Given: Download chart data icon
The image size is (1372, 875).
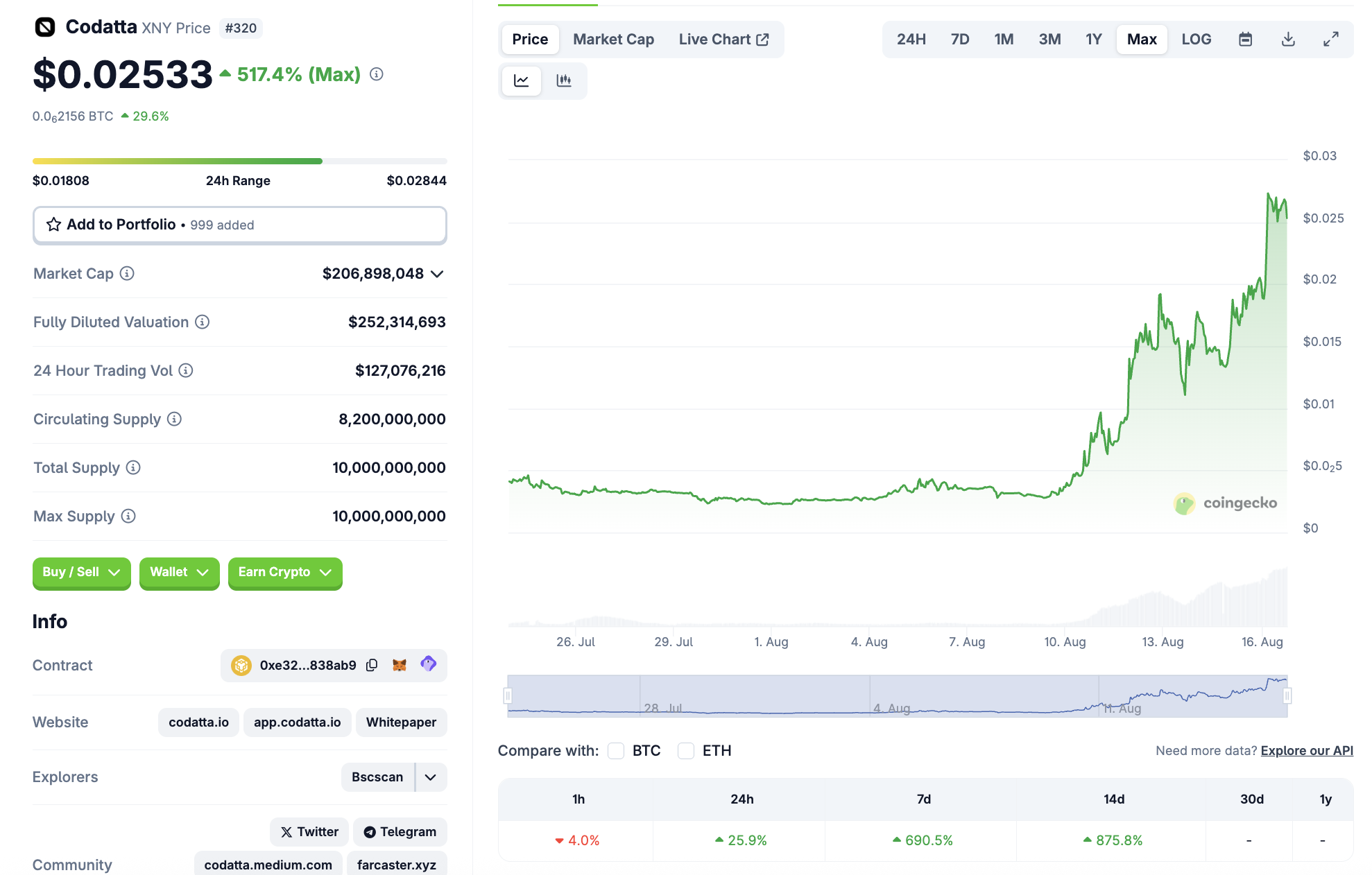Looking at the screenshot, I should pos(1288,40).
